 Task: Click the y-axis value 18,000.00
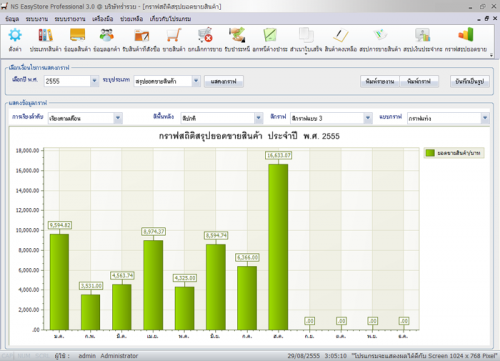[x=27, y=151]
